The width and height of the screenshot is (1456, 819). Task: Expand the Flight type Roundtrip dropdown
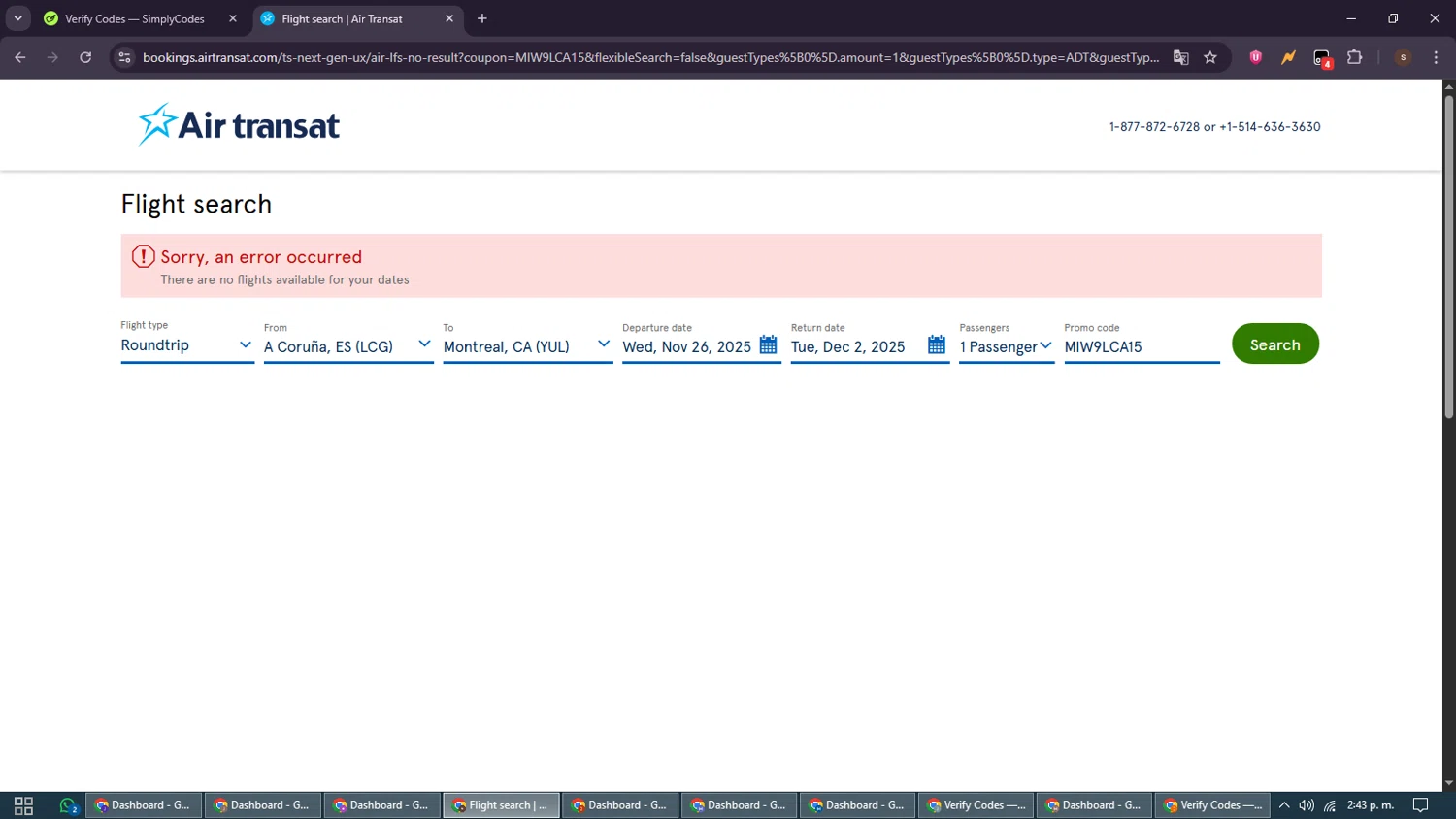click(186, 345)
